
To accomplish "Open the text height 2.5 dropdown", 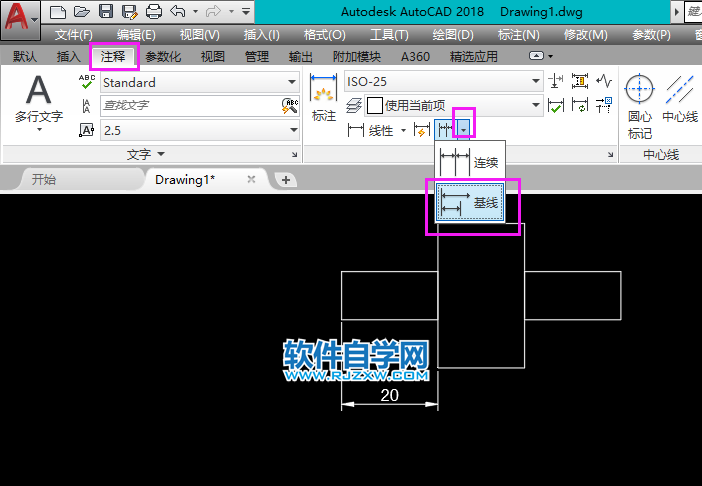I will click(x=200, y=130).
